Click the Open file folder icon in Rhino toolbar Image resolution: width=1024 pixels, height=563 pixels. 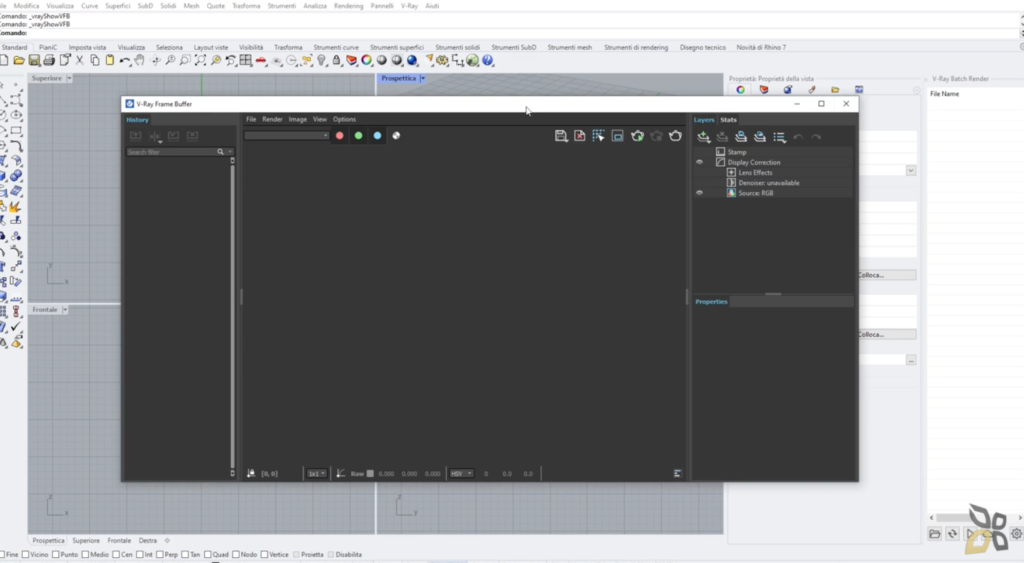(x=19, y=60)
